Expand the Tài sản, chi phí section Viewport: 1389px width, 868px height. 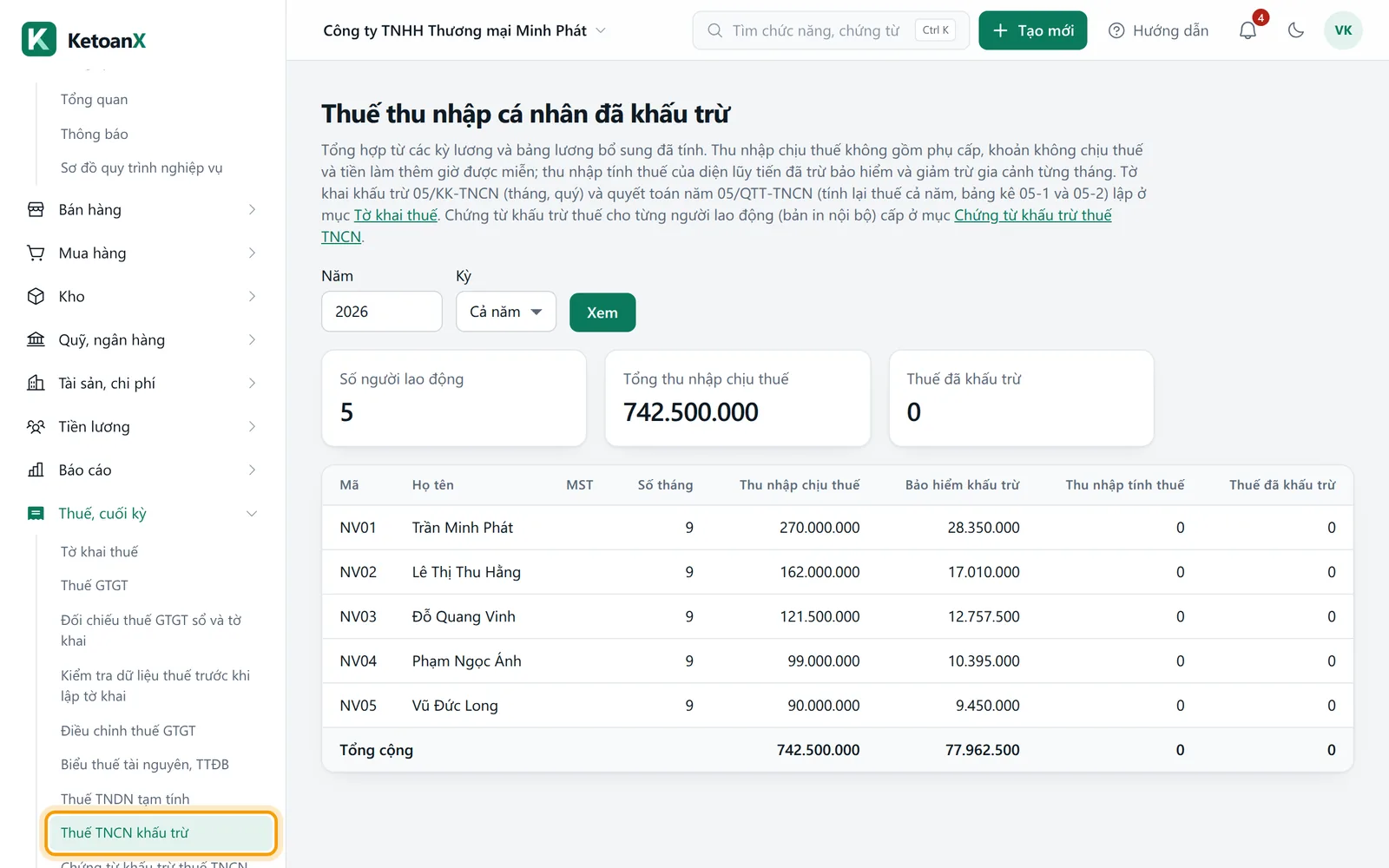142,383
